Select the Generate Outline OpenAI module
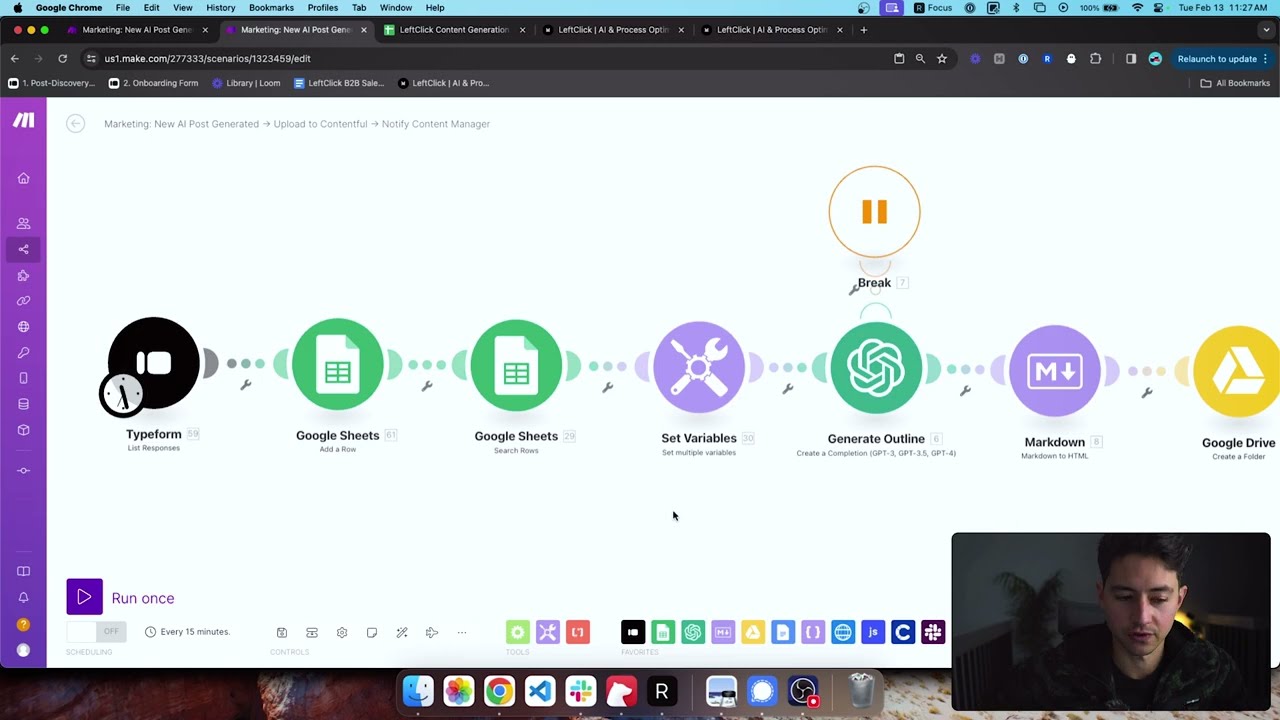 pos(875,368)
